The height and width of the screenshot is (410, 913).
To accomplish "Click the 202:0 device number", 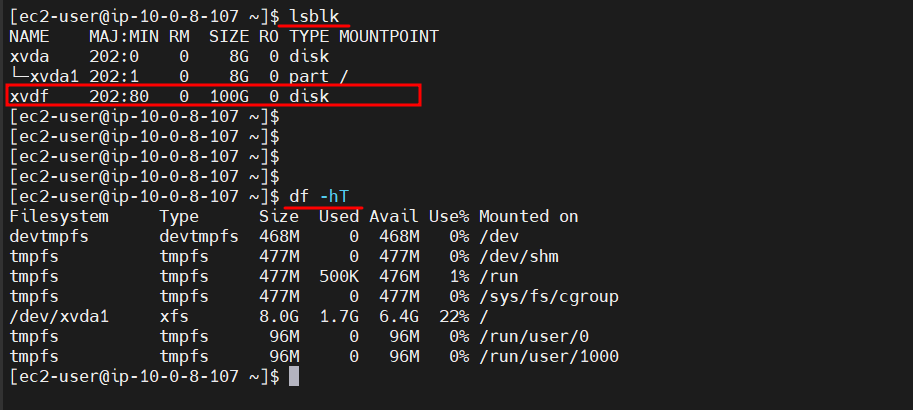I will click(114, 57).
